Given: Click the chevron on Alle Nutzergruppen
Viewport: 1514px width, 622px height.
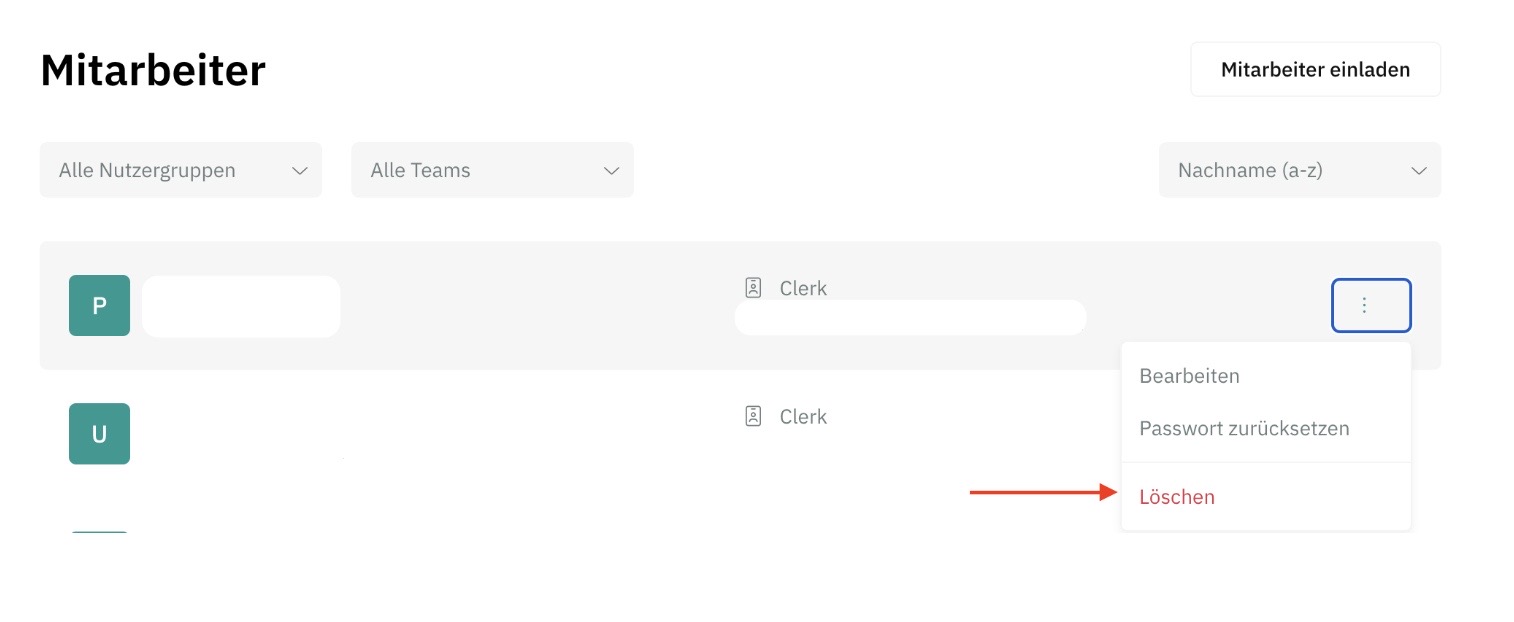Looking at the screenshot, I should point(299,170).
